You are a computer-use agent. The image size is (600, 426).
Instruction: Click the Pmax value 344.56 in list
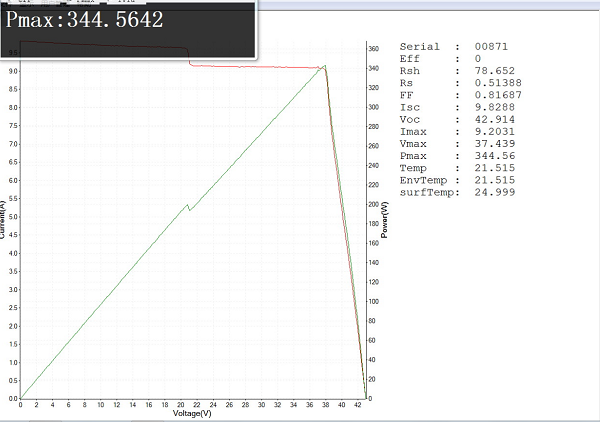[x=495, y=156]
